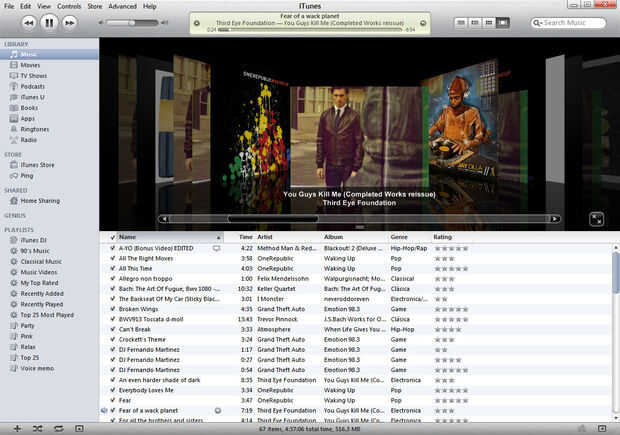
Task: Open TV Shows library
Action: pyautogui.click(x=33, y=76)
